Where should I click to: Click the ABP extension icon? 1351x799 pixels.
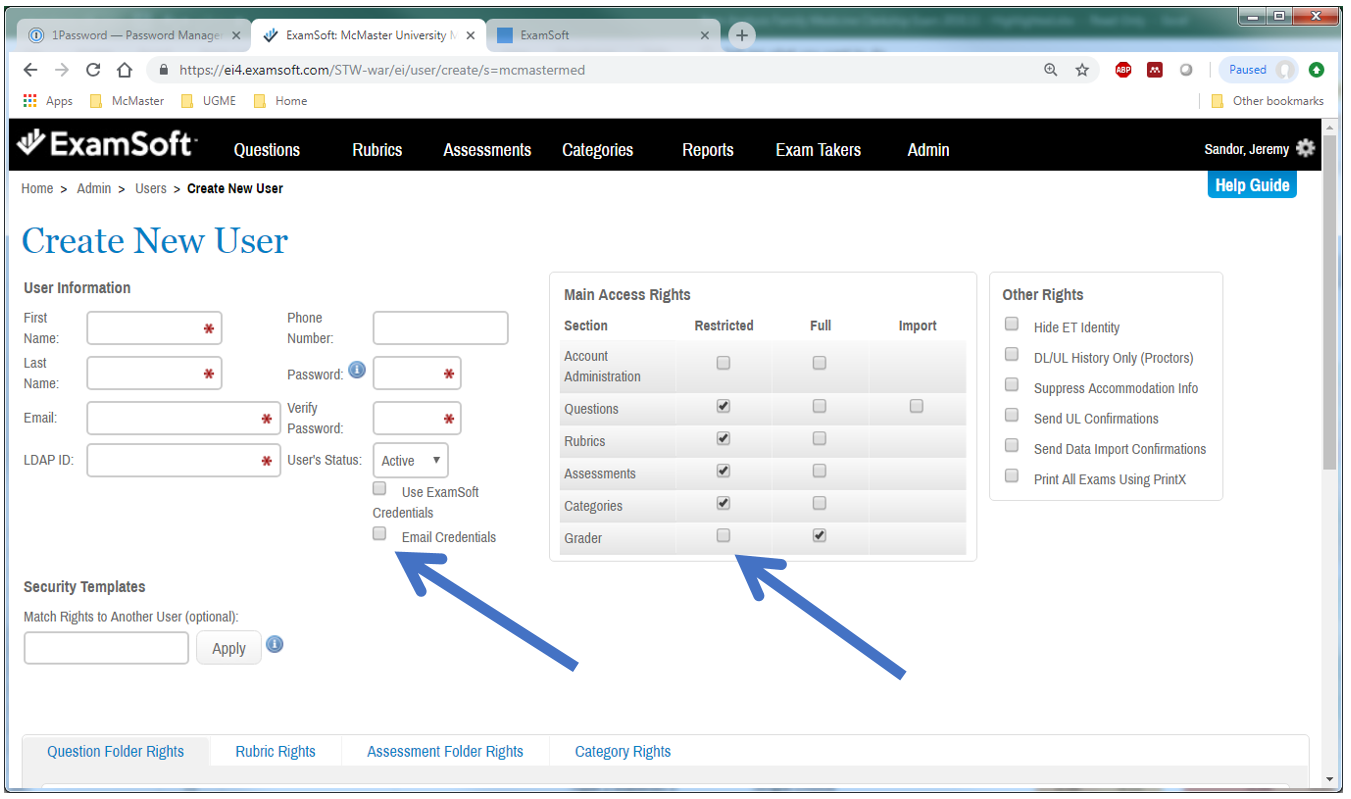point(1123,70)
